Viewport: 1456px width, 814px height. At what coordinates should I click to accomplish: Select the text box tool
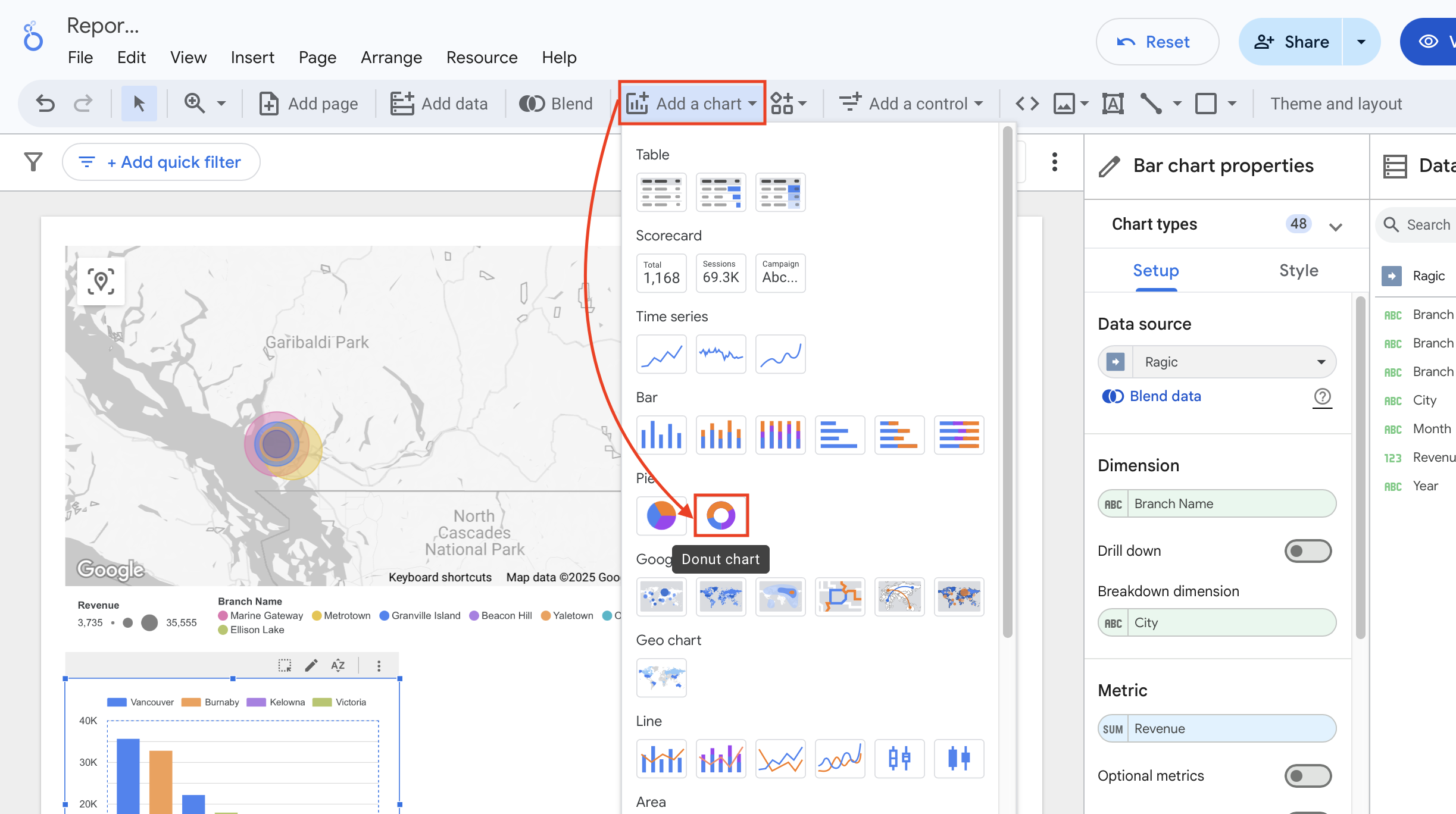click(x=1113, y=104)
